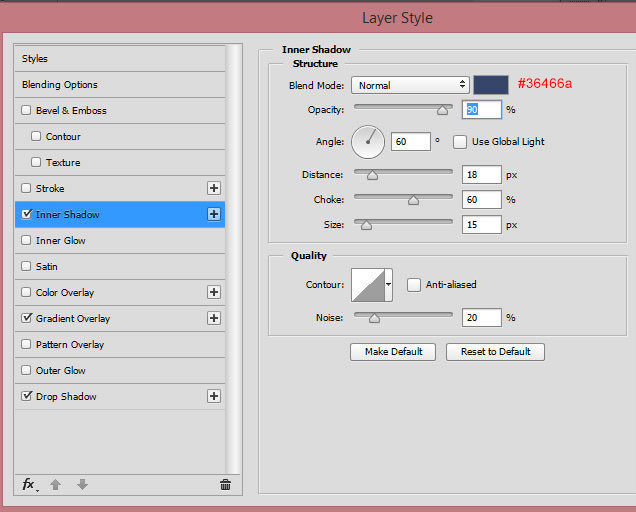Enable the Anti-aliased checkbox
This screenshot has height=512, width=636.
[414, 285]
